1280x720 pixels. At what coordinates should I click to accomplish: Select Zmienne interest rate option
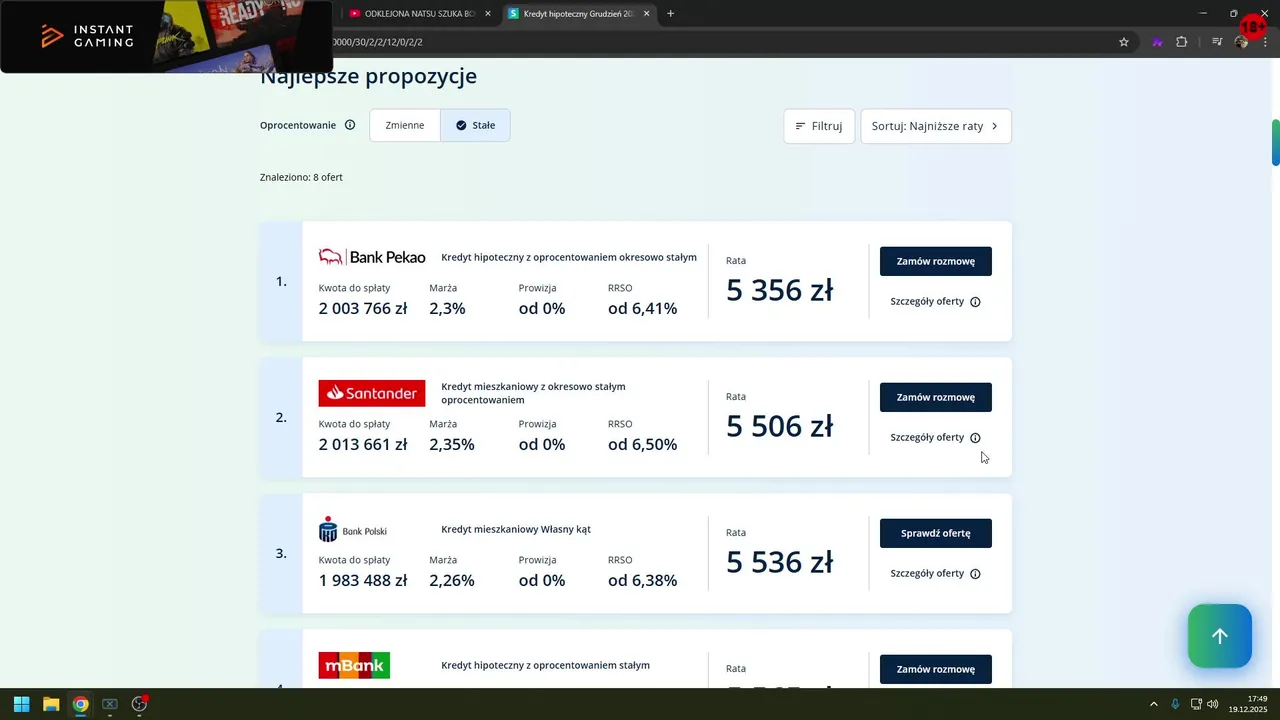[405, 125]
